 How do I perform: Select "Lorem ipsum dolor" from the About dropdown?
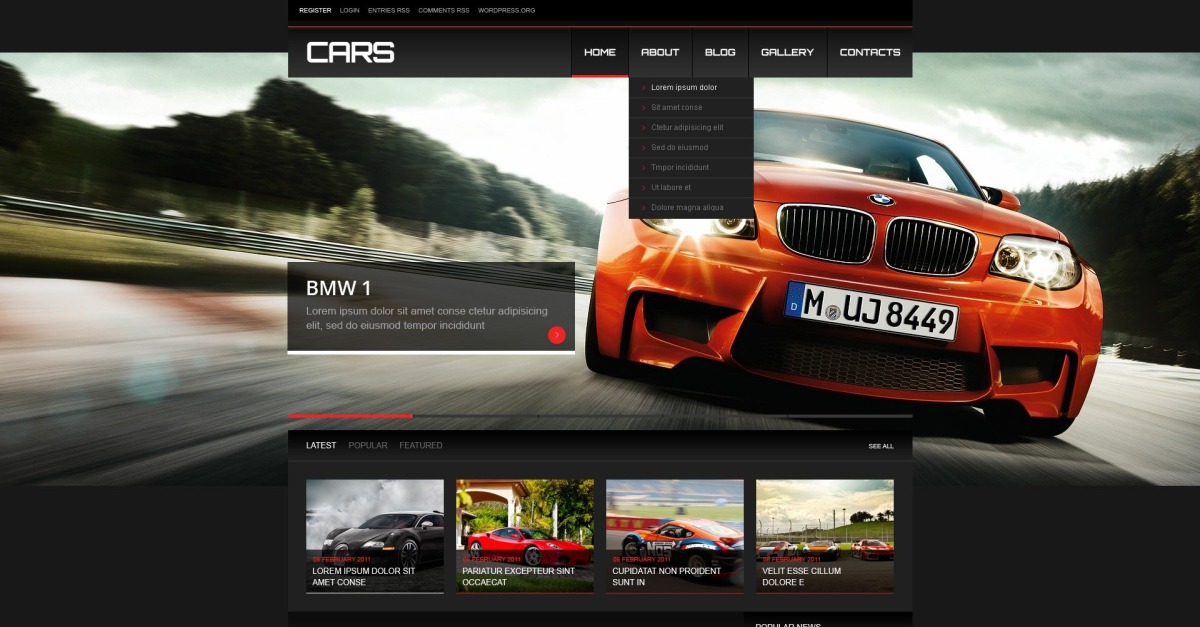pyautogui.click(x=684, y=88)
